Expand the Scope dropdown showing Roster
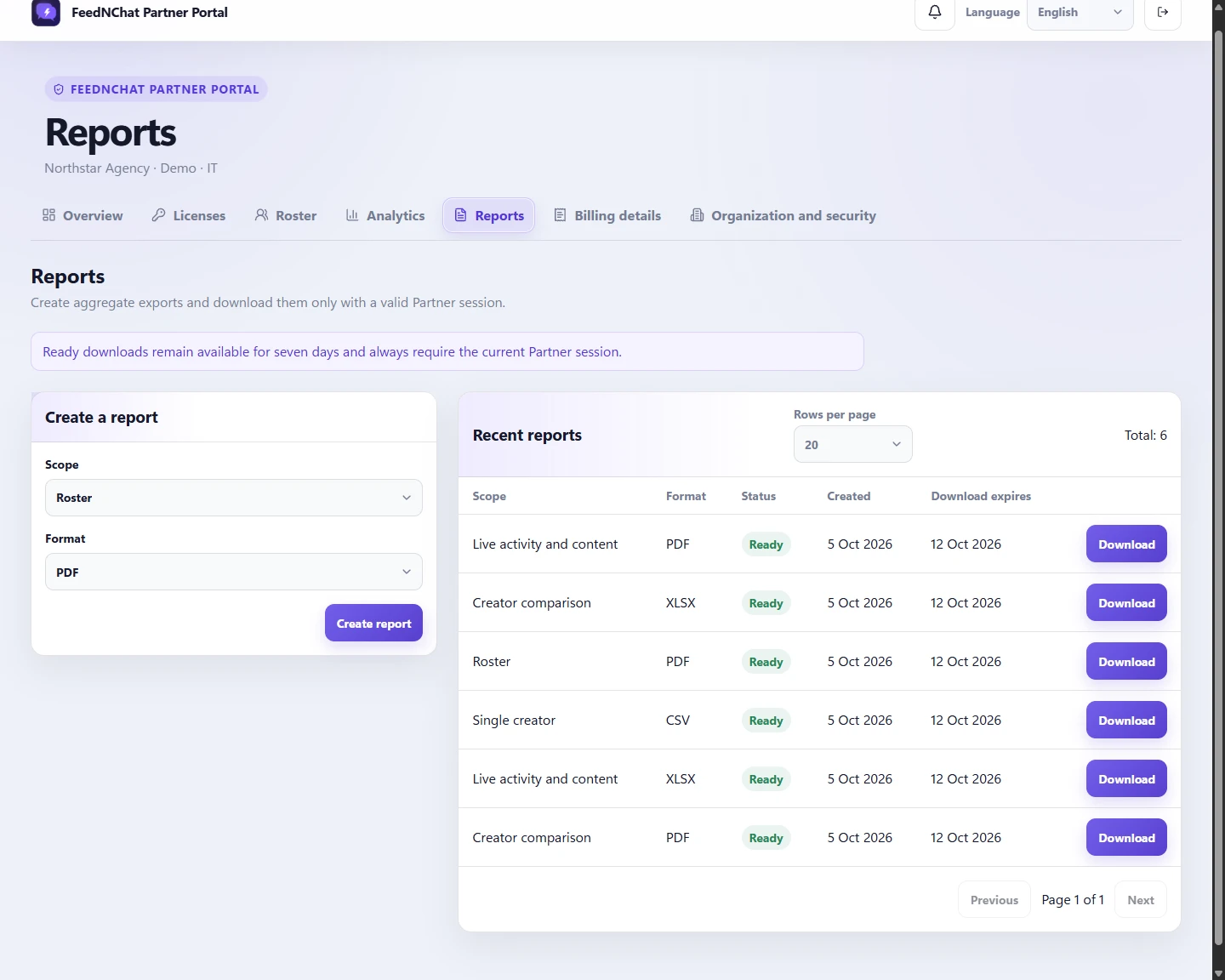The width and height of the screenshot is (1225, 980). pyautogui.click(x=234, y=498)
